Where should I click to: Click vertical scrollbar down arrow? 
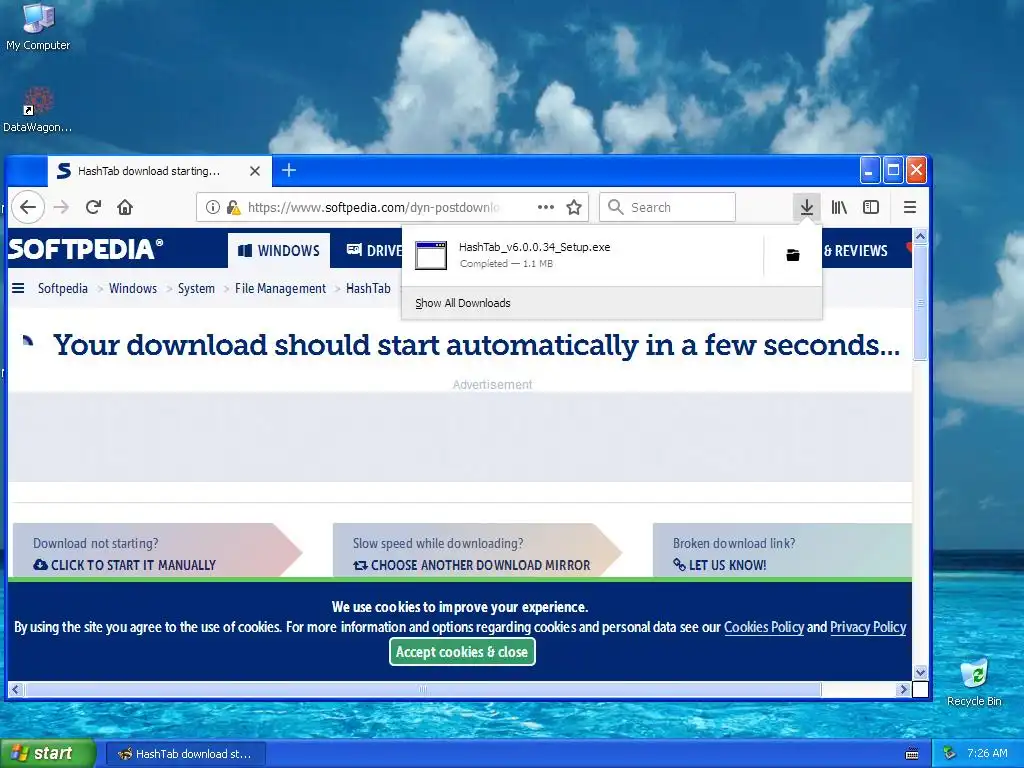click(920, 672)
